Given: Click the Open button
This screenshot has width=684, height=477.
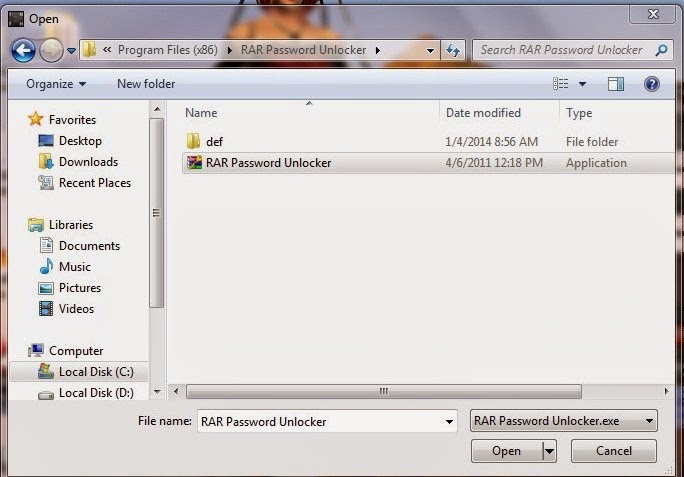Looking at the screenshot, I should (x=506, y=451).
